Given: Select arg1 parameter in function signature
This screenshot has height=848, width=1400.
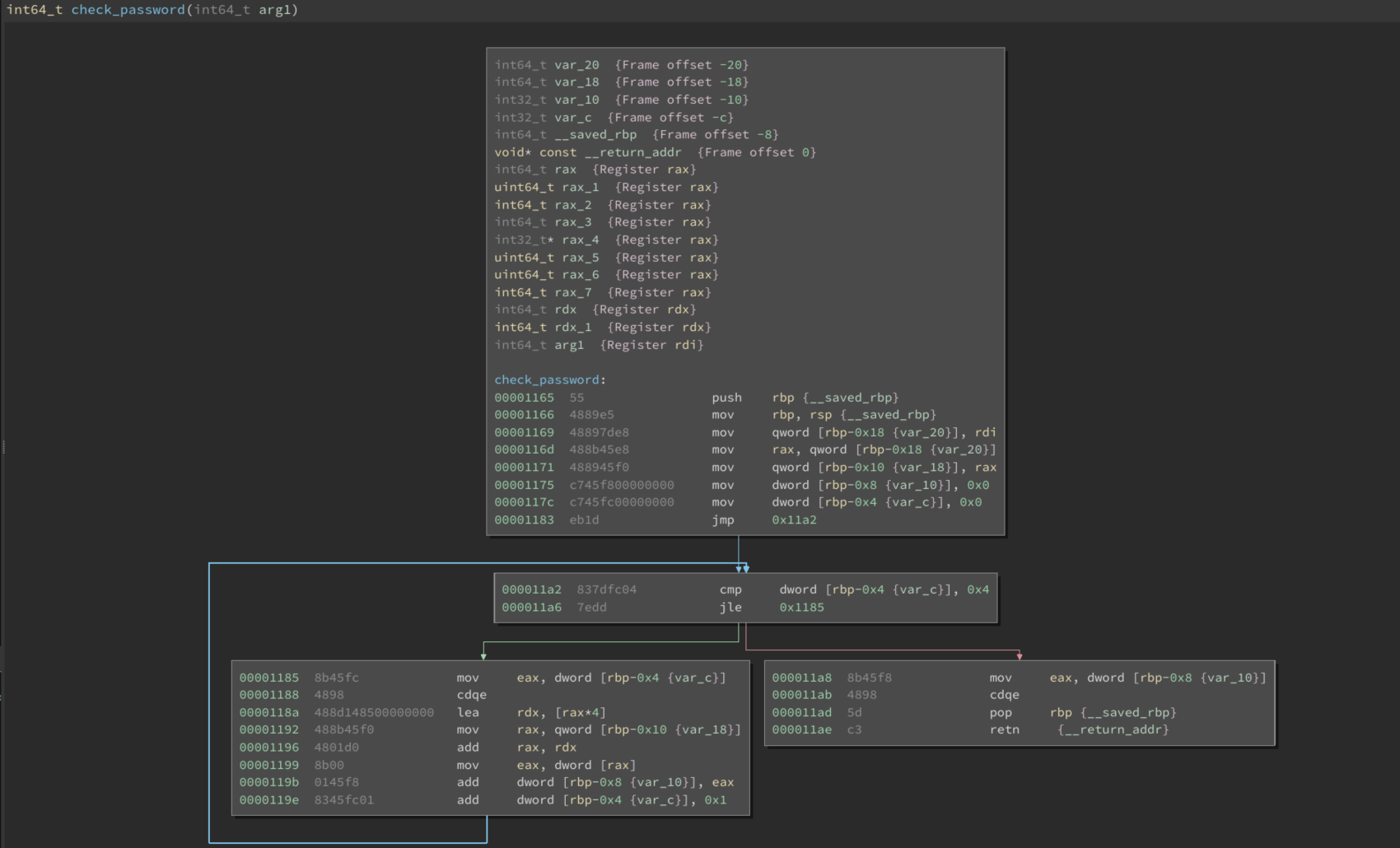Looking at the screenshot, I should tap(274, 10).
